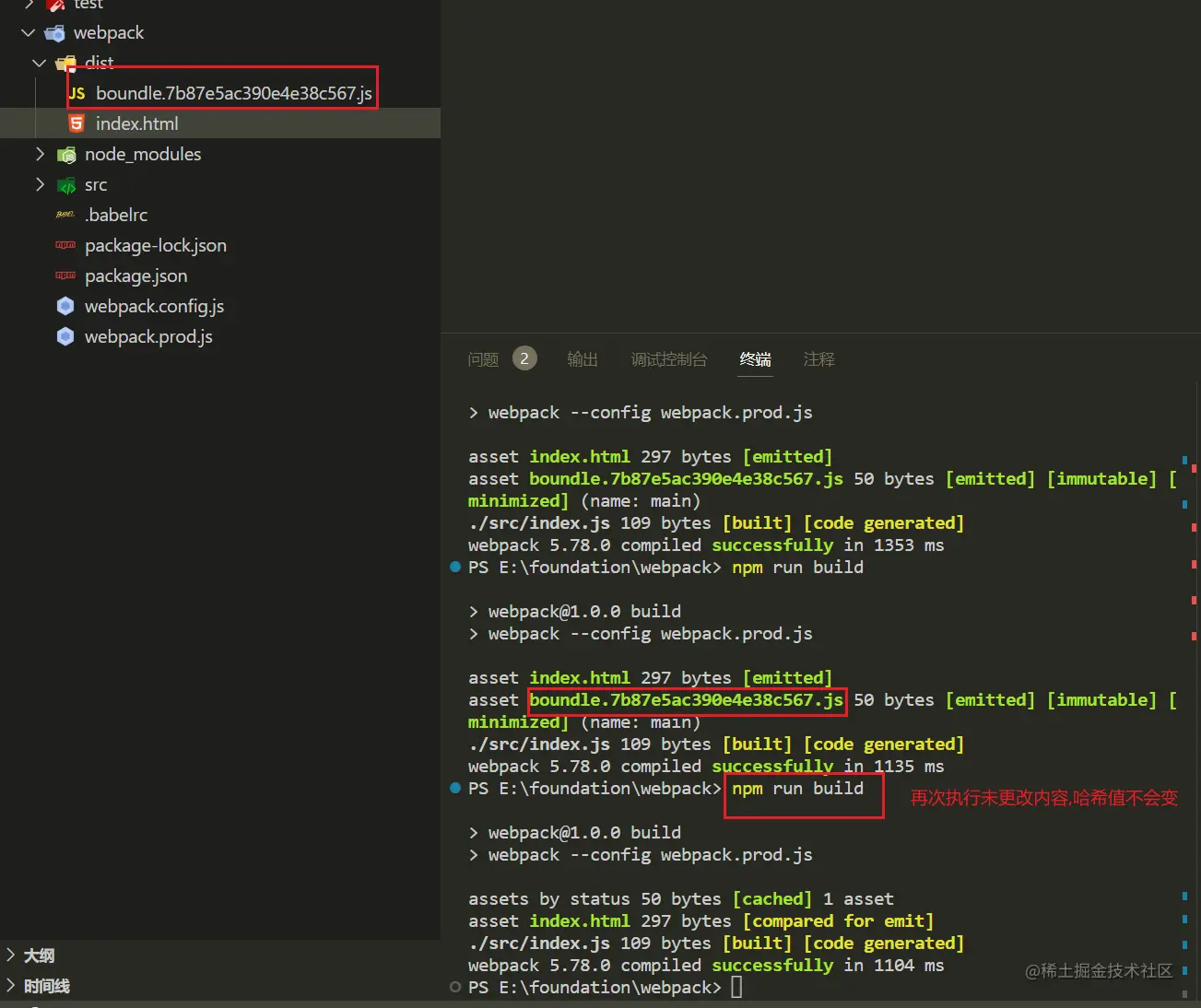Select the src folder row
This screenshot has width=1201, height=1008.
click(220, 184)
